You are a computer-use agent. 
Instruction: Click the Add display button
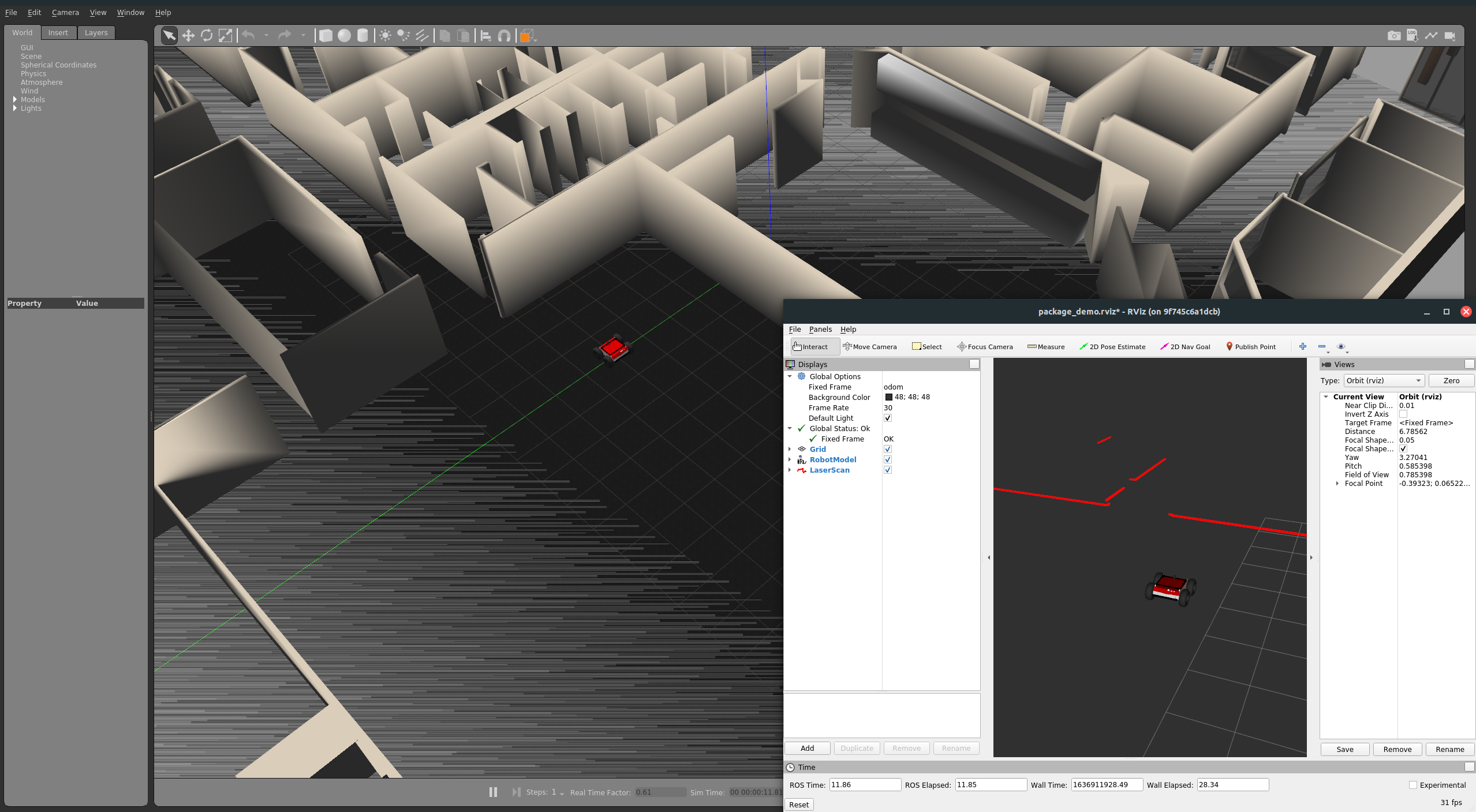(807, 748)
